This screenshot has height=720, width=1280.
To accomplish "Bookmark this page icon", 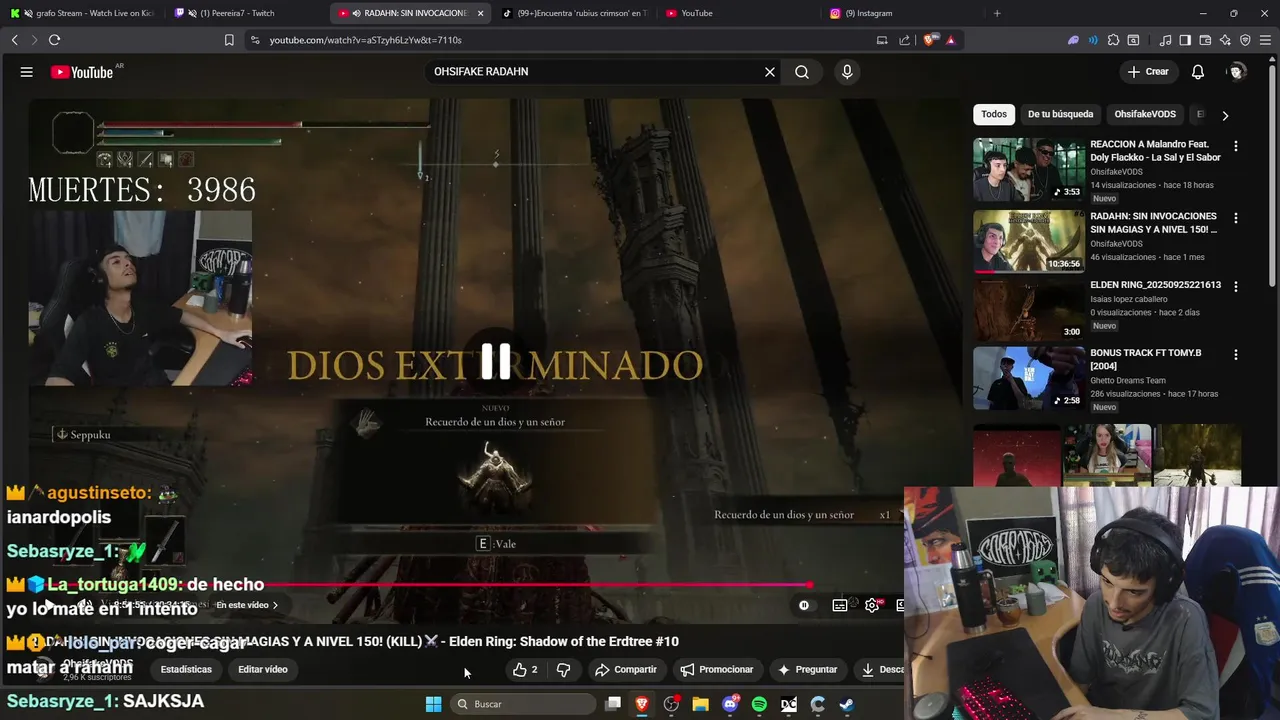I will click(x=229, y=40).
